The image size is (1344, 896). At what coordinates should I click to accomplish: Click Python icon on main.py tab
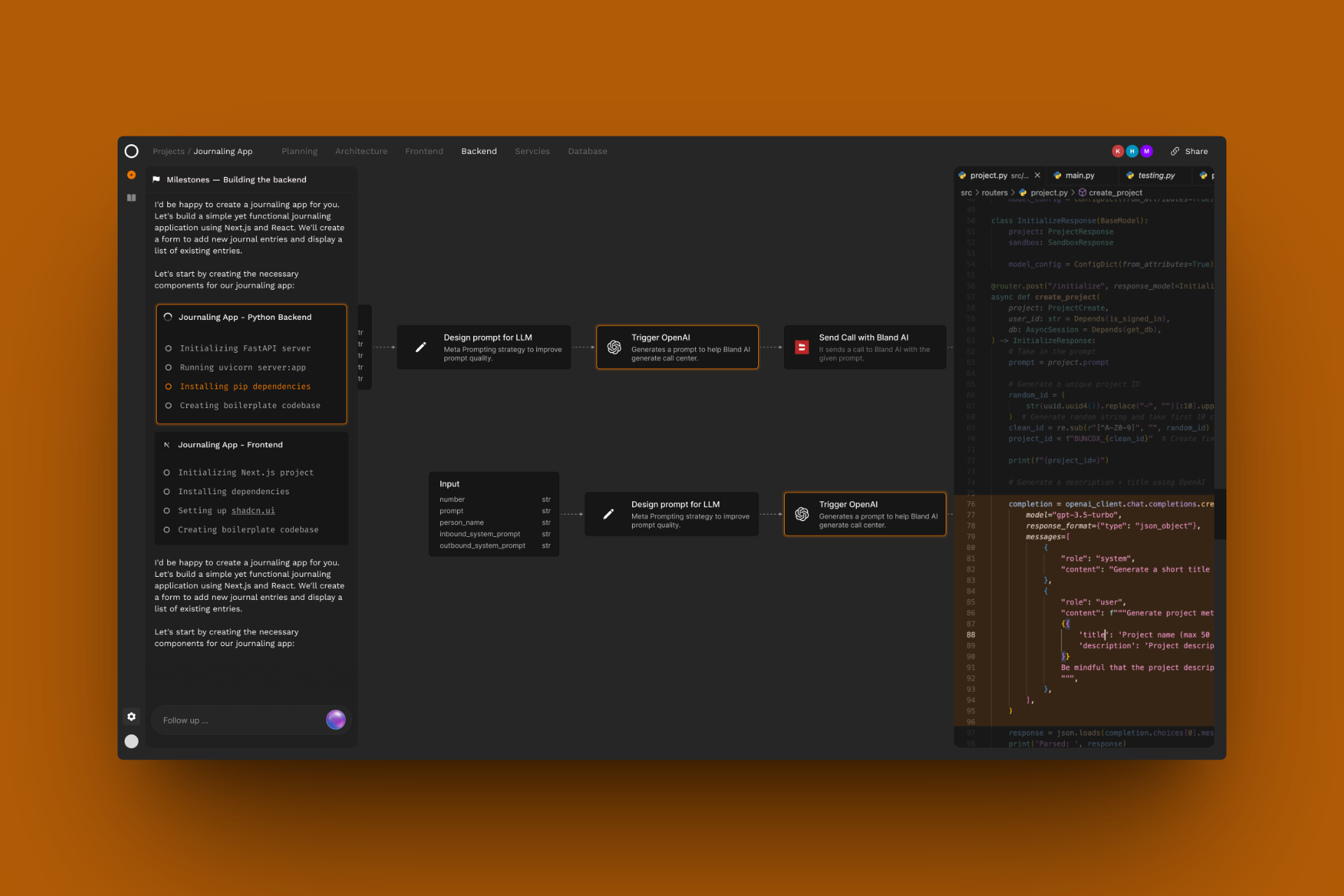pyautogui.click(x=1058, y=176)
